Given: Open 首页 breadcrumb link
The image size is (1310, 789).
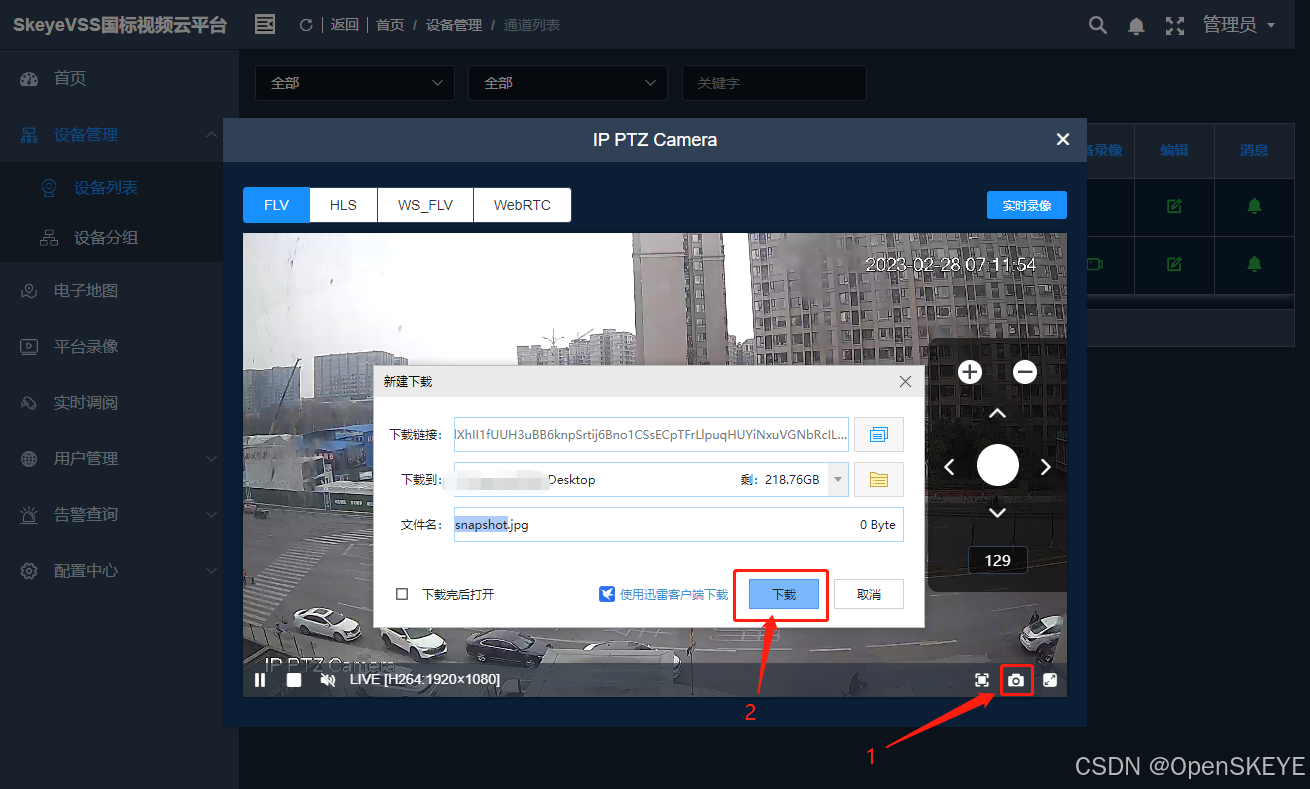Looking at the screenshot, I should pos(390,25).
